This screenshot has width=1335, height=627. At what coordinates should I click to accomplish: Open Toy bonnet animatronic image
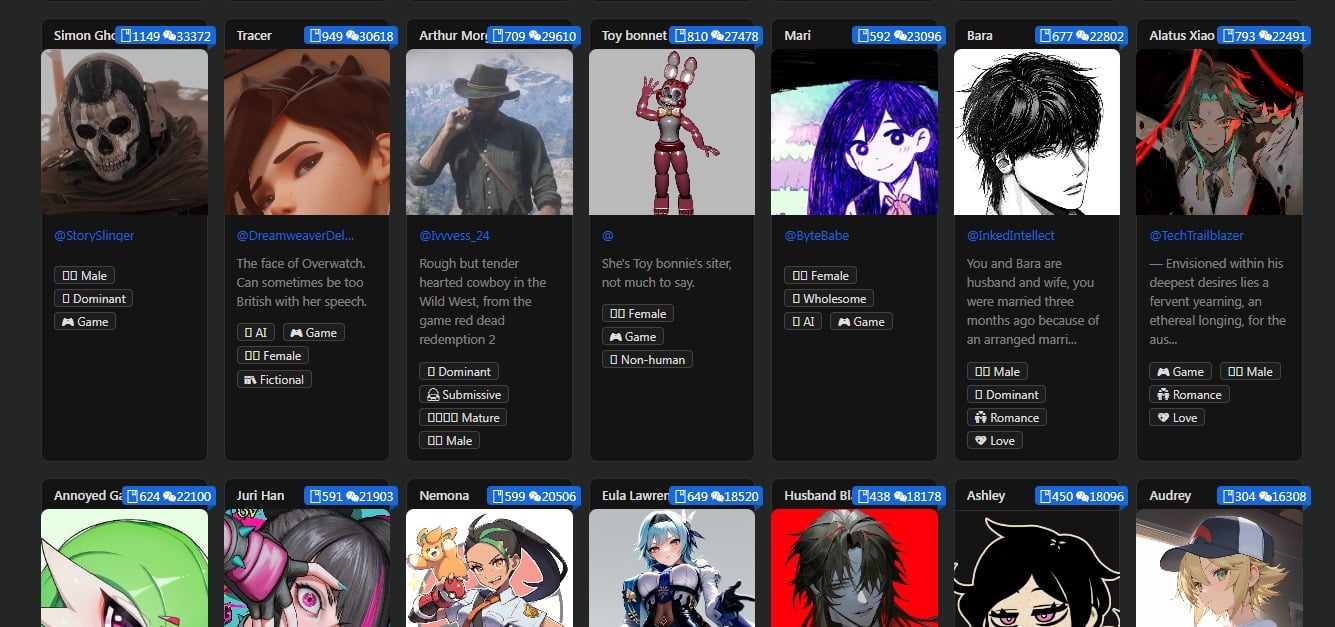[x=672, y=132]
